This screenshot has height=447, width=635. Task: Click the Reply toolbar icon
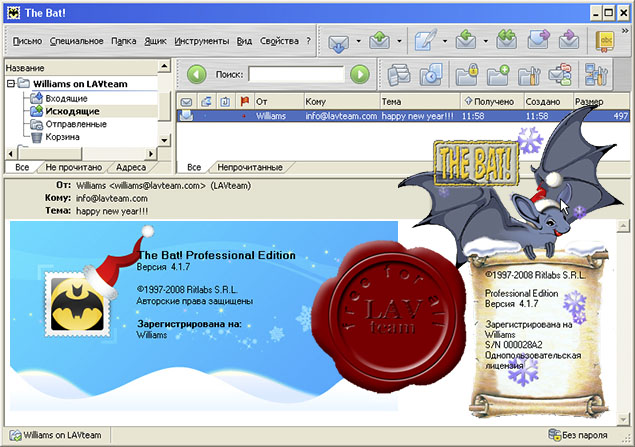coord(466,40)
